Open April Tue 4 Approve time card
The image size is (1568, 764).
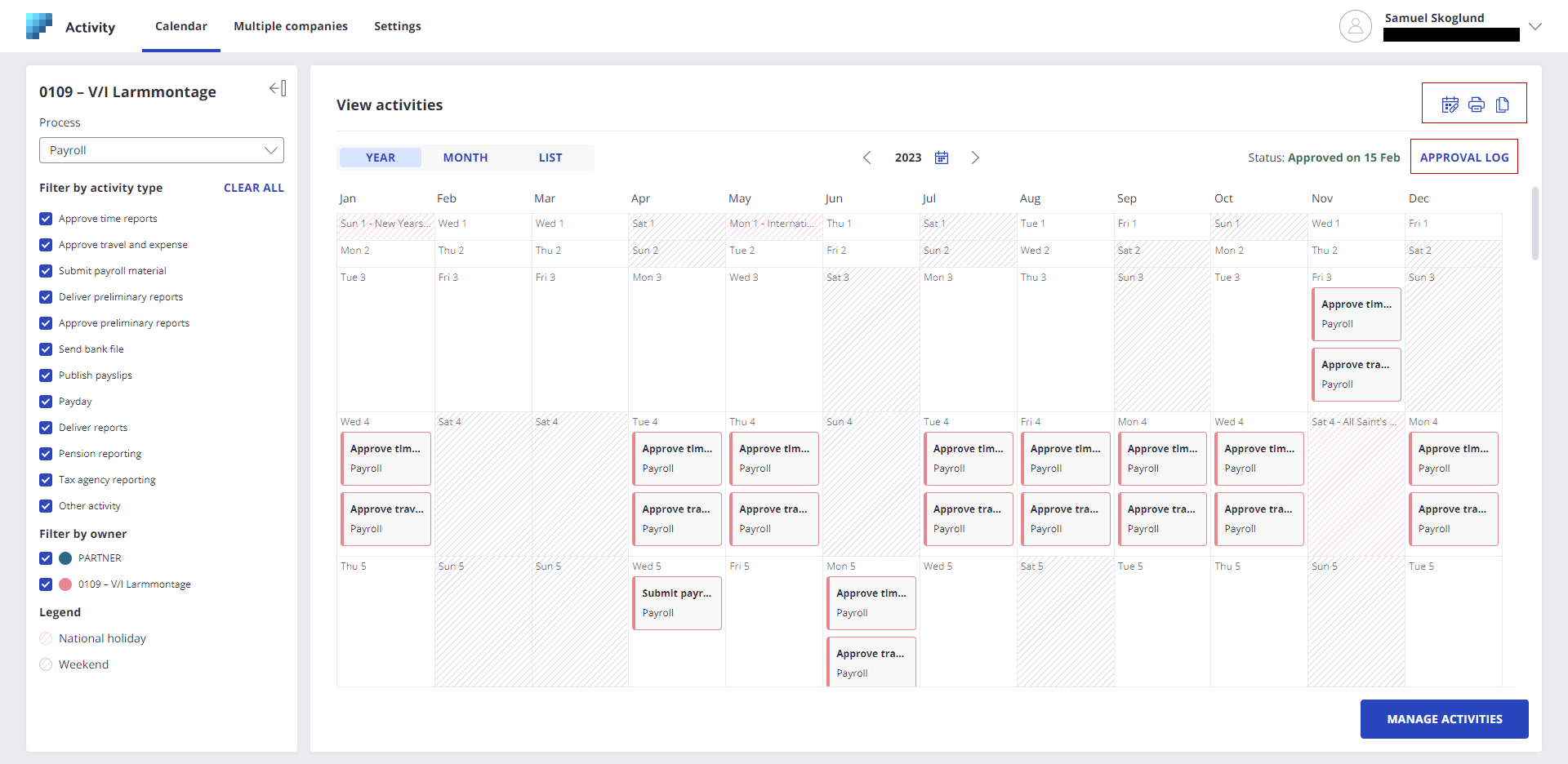coord(677,459)
